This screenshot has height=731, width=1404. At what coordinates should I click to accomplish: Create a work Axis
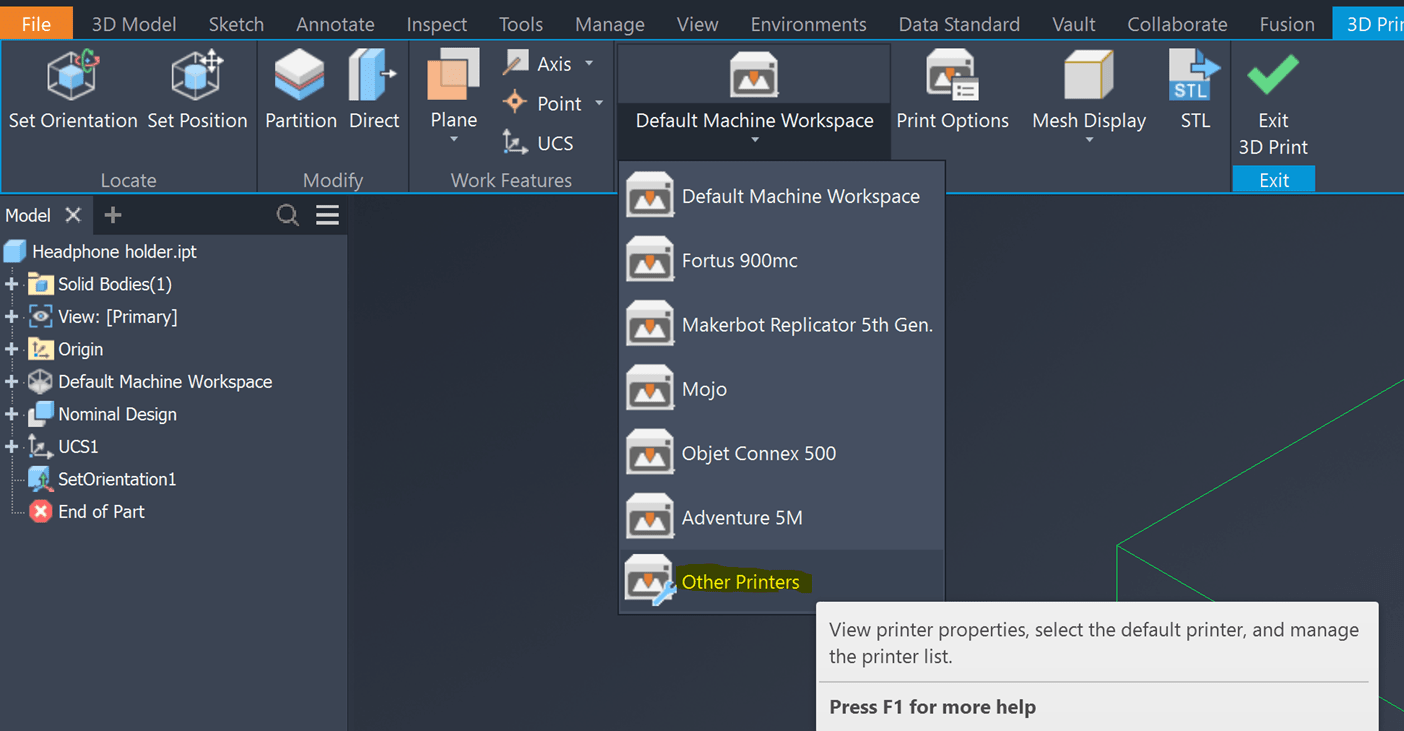coord(538,64)
